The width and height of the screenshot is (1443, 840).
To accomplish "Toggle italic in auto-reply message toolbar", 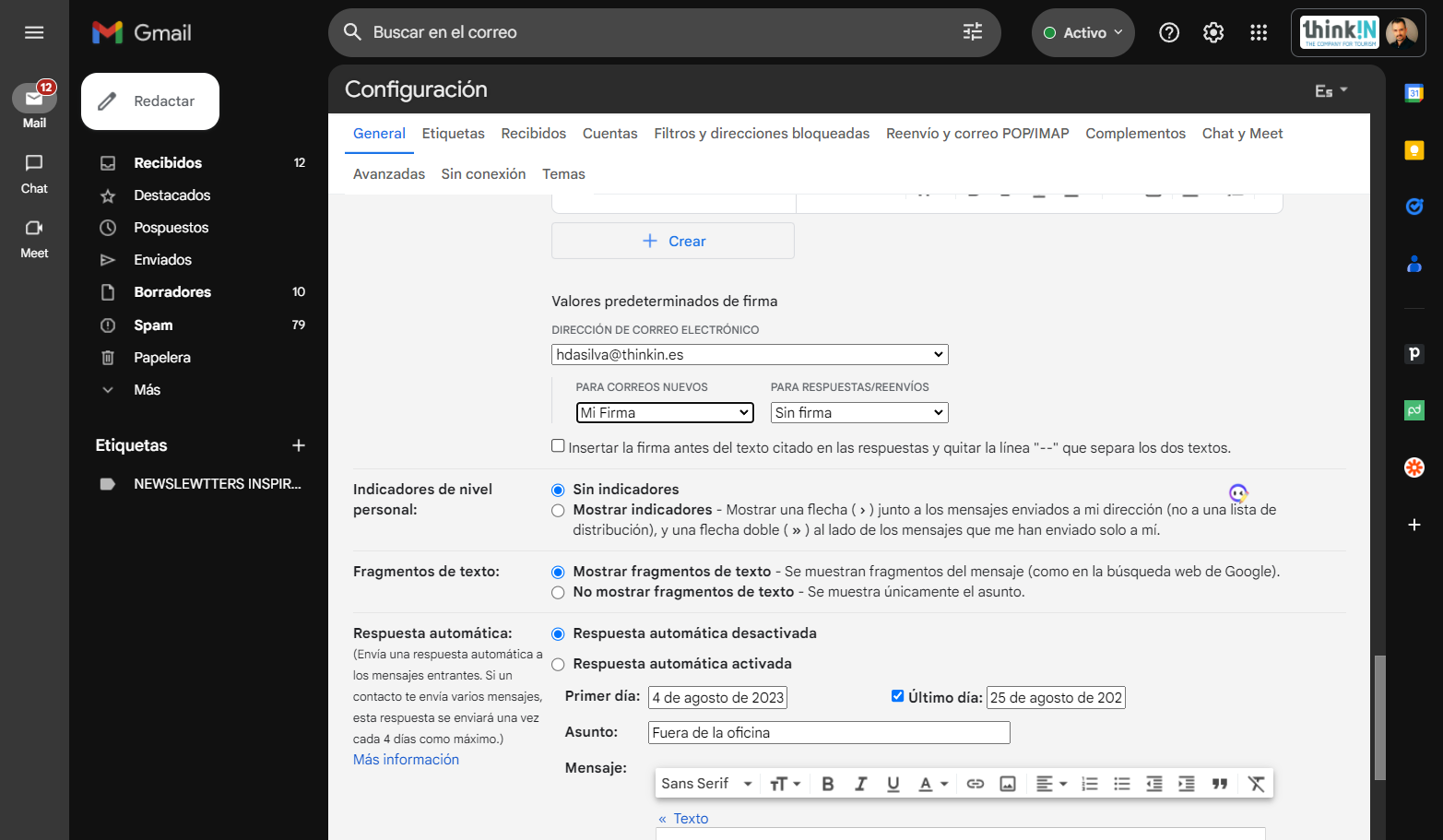I will pyautogui.click(x=860, y=784).
